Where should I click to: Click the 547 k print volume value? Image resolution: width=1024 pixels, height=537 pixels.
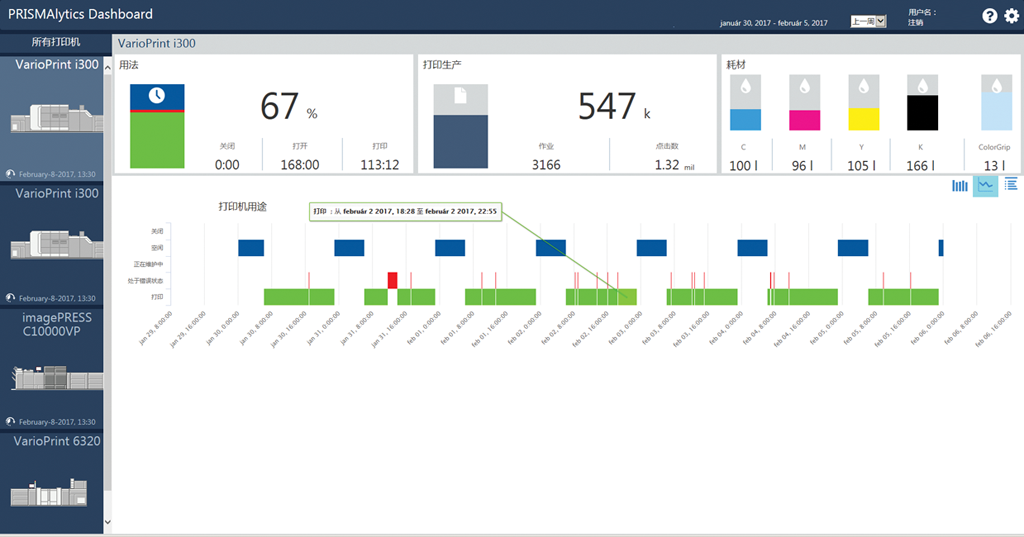coord(614,106)
